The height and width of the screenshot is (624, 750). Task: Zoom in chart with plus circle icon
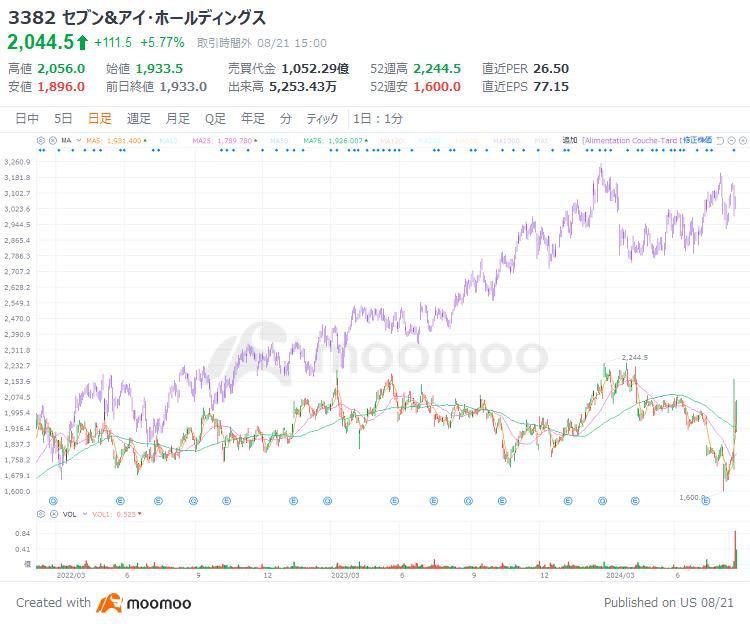click(x=743, y=141)
